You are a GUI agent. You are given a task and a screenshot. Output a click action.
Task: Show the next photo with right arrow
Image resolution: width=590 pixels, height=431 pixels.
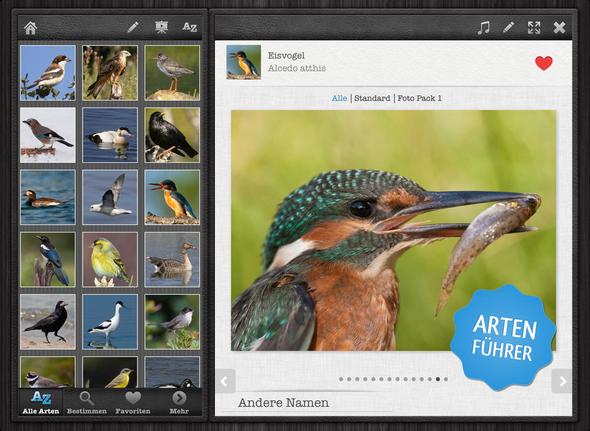pos(563,381)
